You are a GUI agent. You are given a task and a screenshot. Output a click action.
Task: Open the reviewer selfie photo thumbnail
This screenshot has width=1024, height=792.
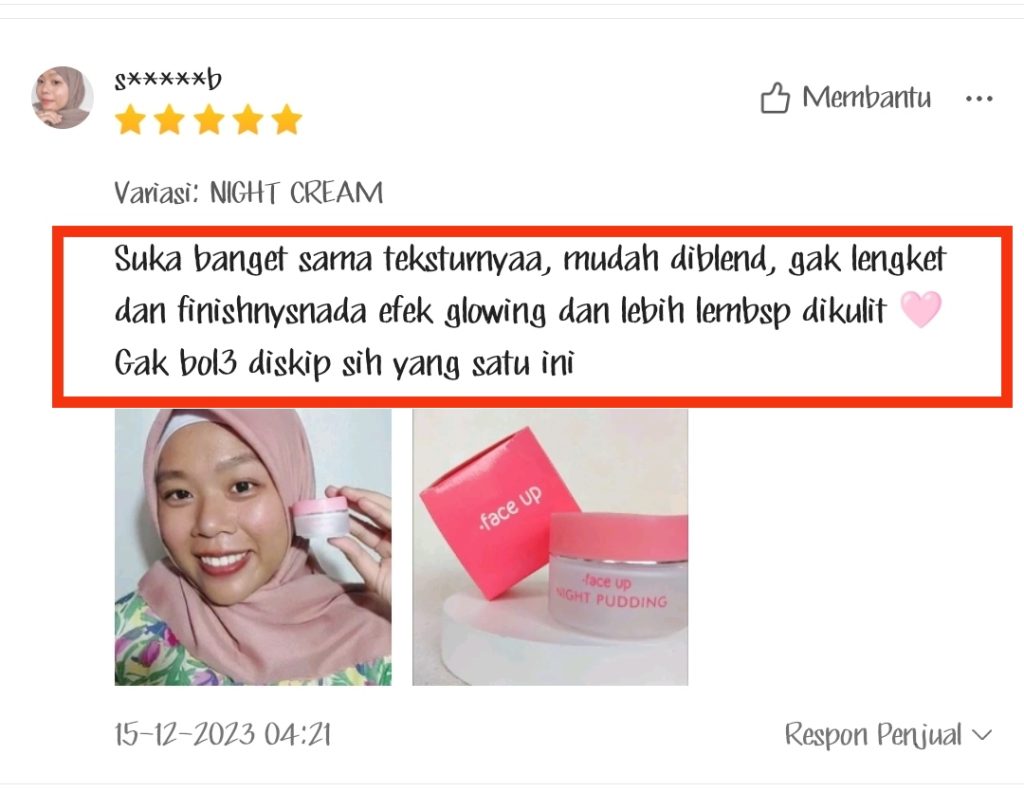click(253, 547)
